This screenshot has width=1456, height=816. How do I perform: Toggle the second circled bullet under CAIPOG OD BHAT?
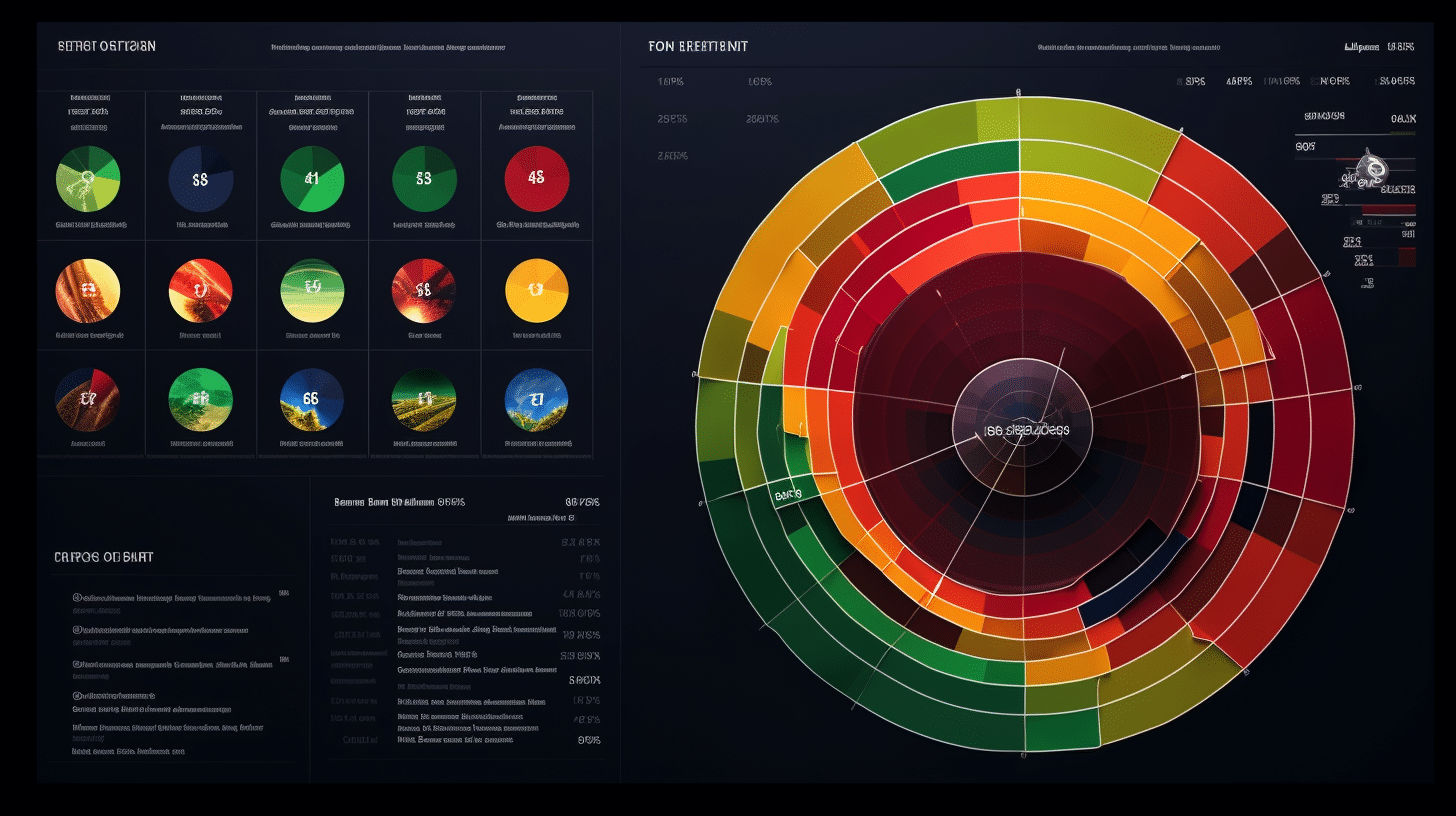tap(77, 631)
